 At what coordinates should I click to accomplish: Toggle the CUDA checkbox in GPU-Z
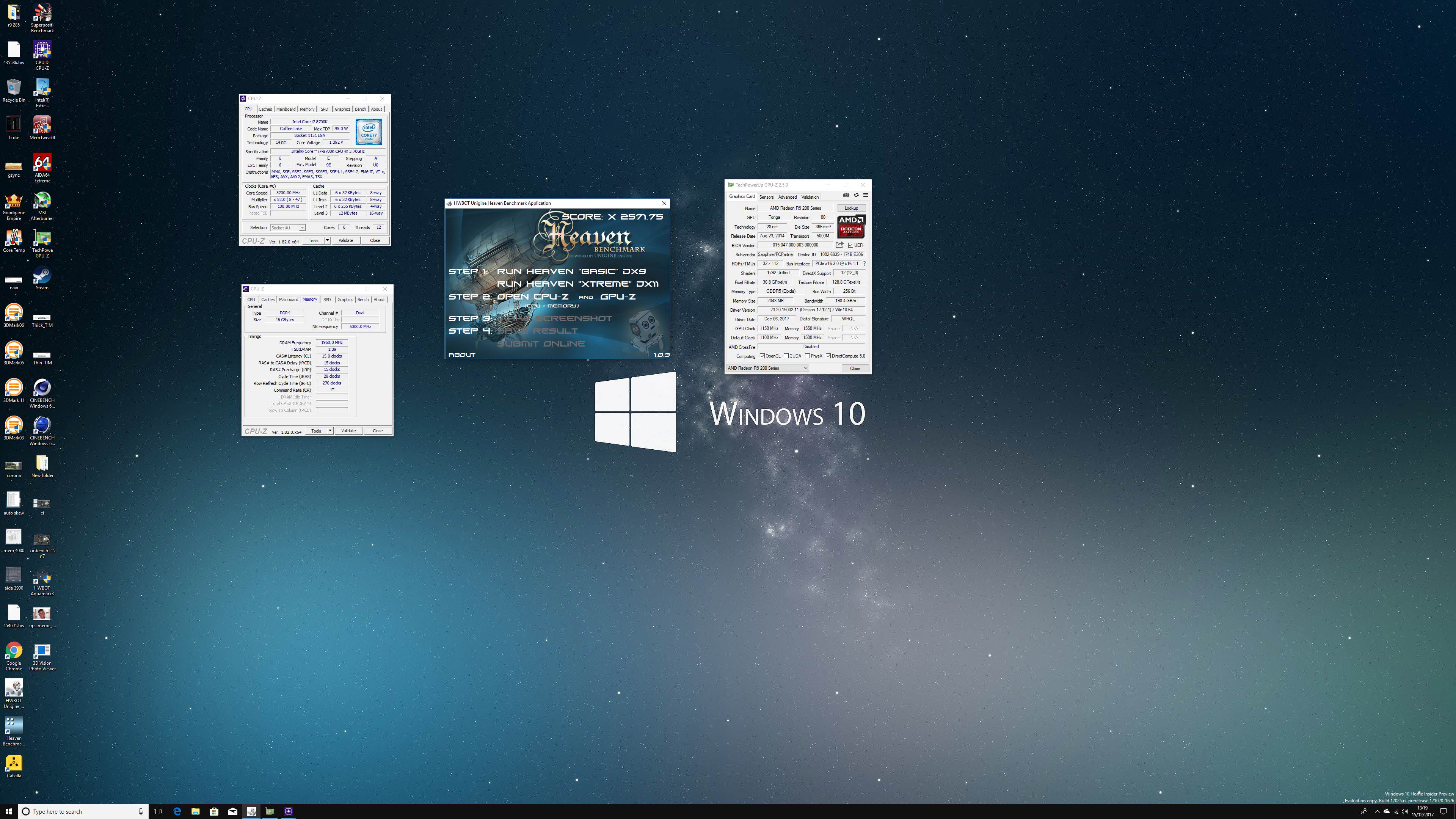[786, 356]
